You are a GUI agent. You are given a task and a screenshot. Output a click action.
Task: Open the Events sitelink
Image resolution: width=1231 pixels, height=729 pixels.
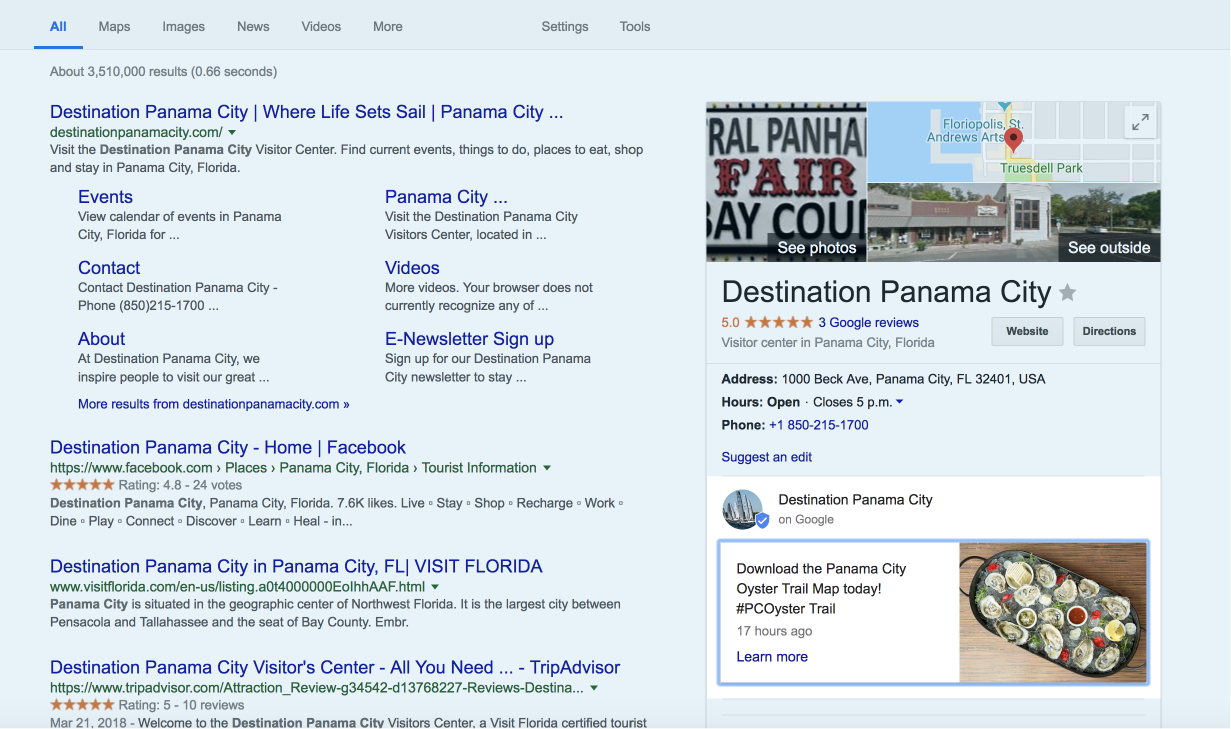105,197
